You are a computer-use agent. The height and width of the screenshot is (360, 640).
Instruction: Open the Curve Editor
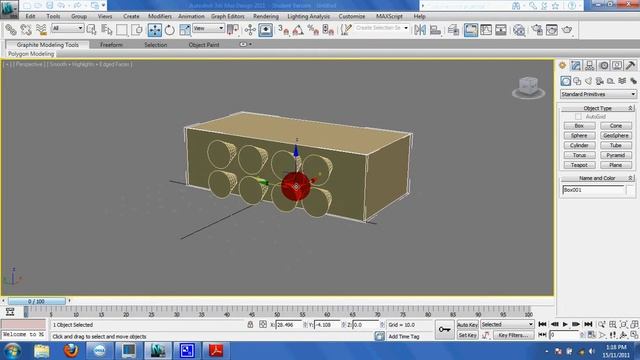486,29
